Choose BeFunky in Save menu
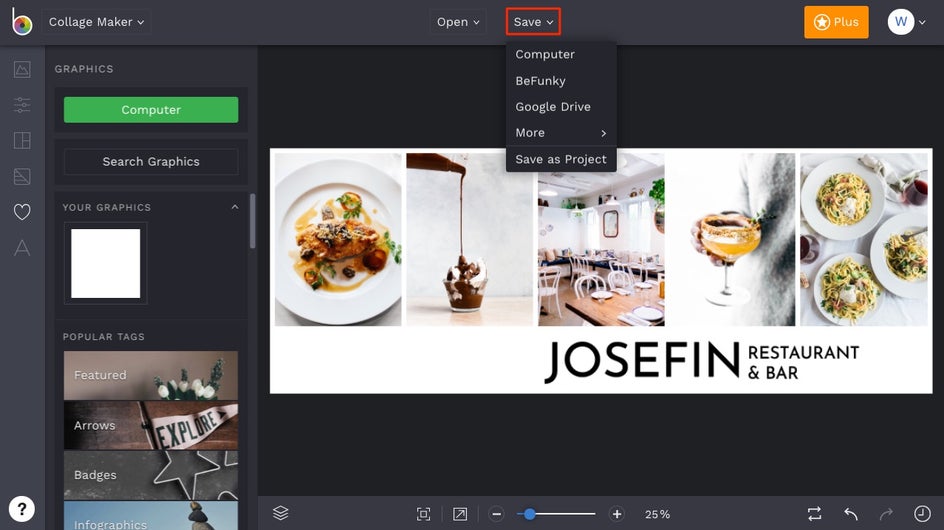 pos(561,81)
